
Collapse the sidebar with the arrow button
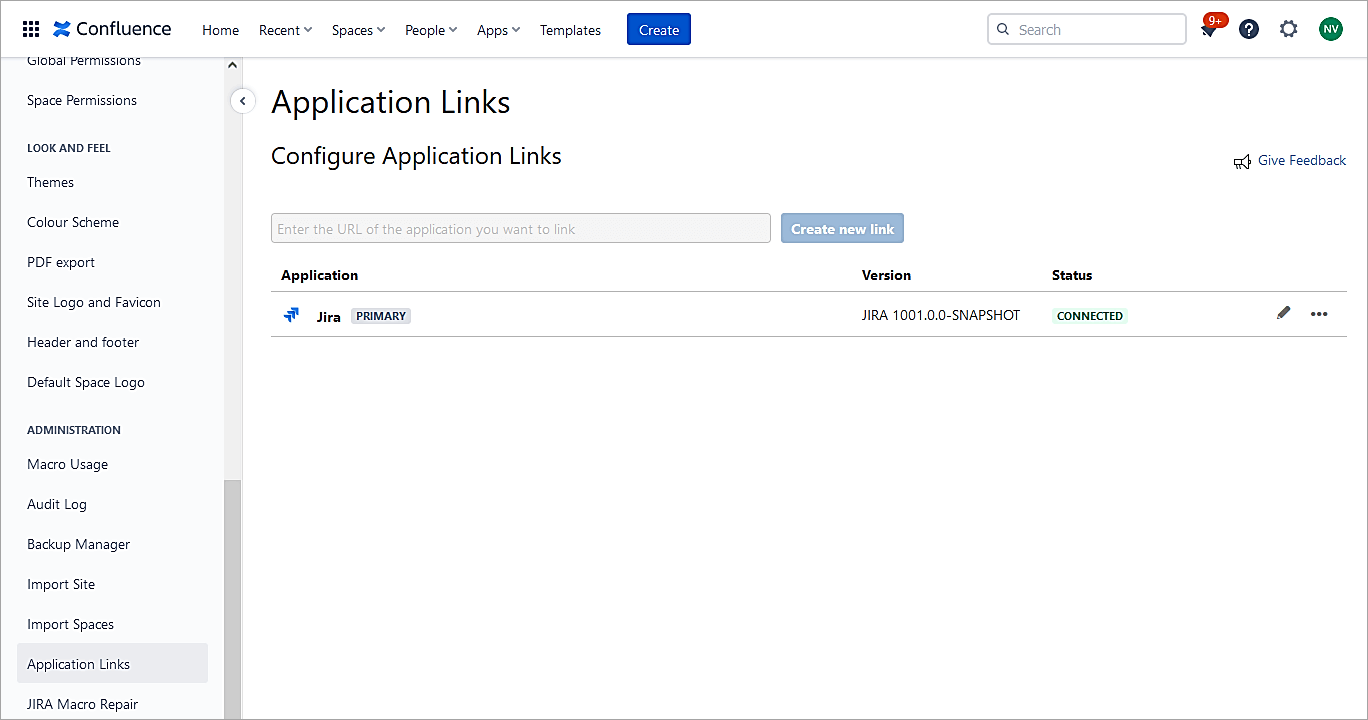243,101
